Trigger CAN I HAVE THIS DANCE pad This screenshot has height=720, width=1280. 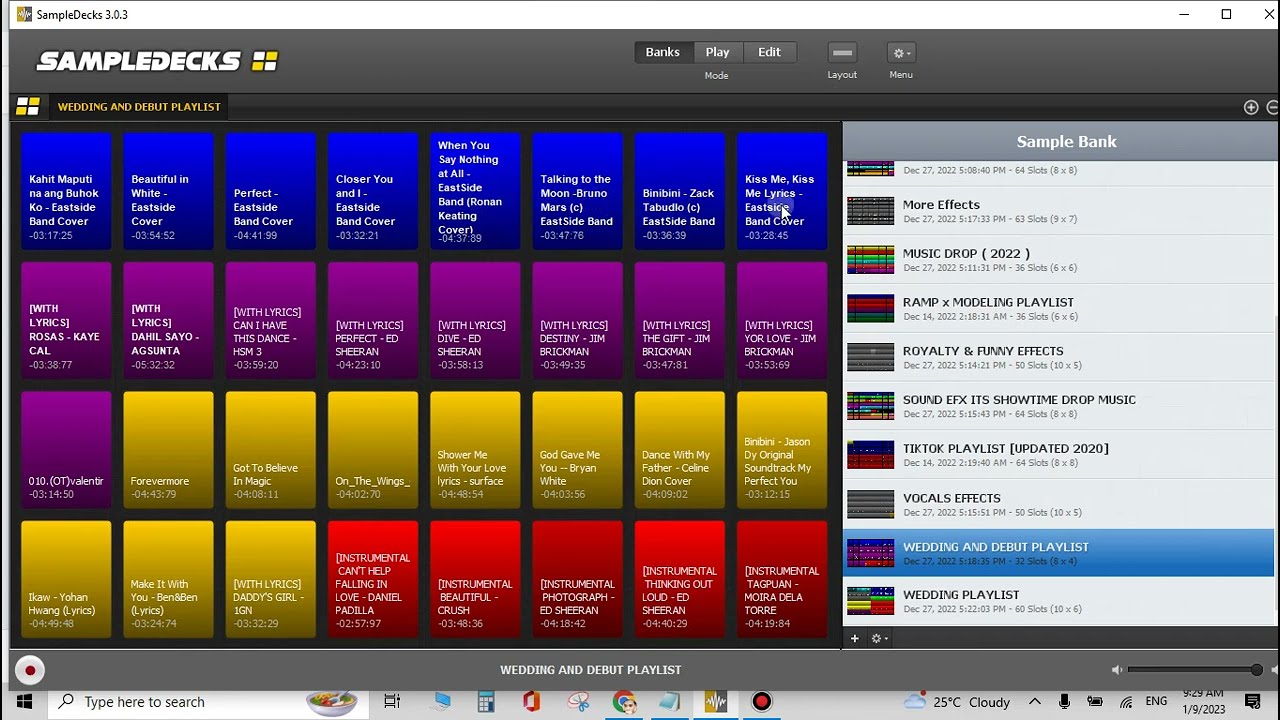(x=270, y=320)
